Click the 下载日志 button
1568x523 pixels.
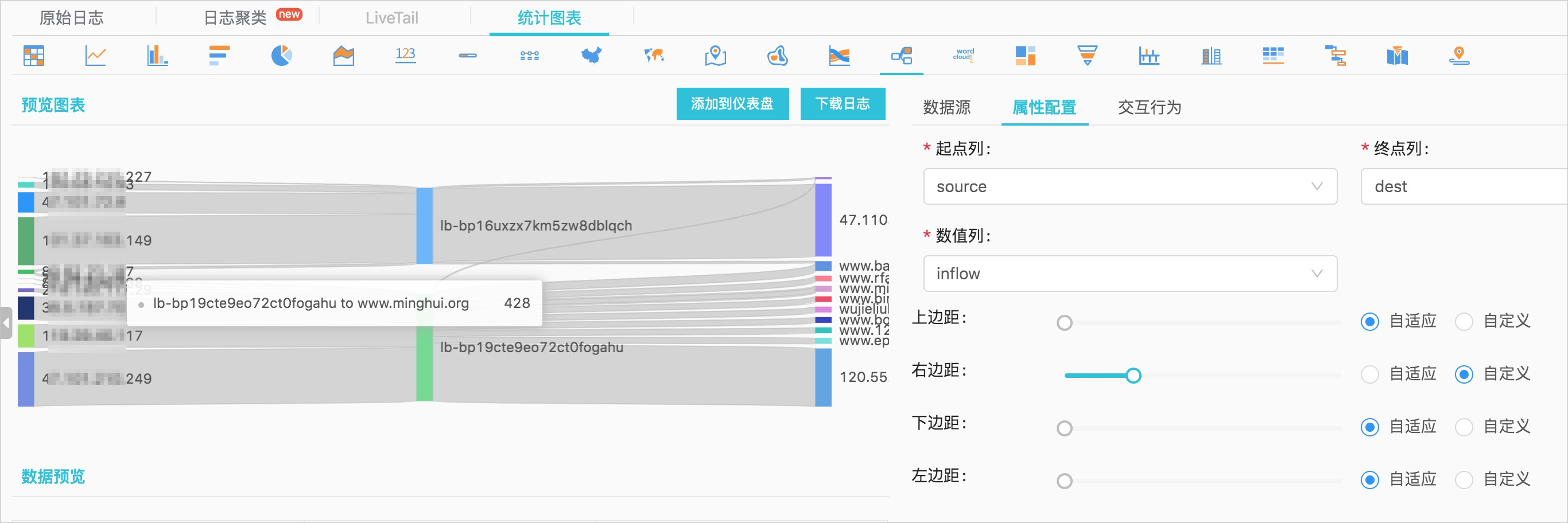point(843,104)
